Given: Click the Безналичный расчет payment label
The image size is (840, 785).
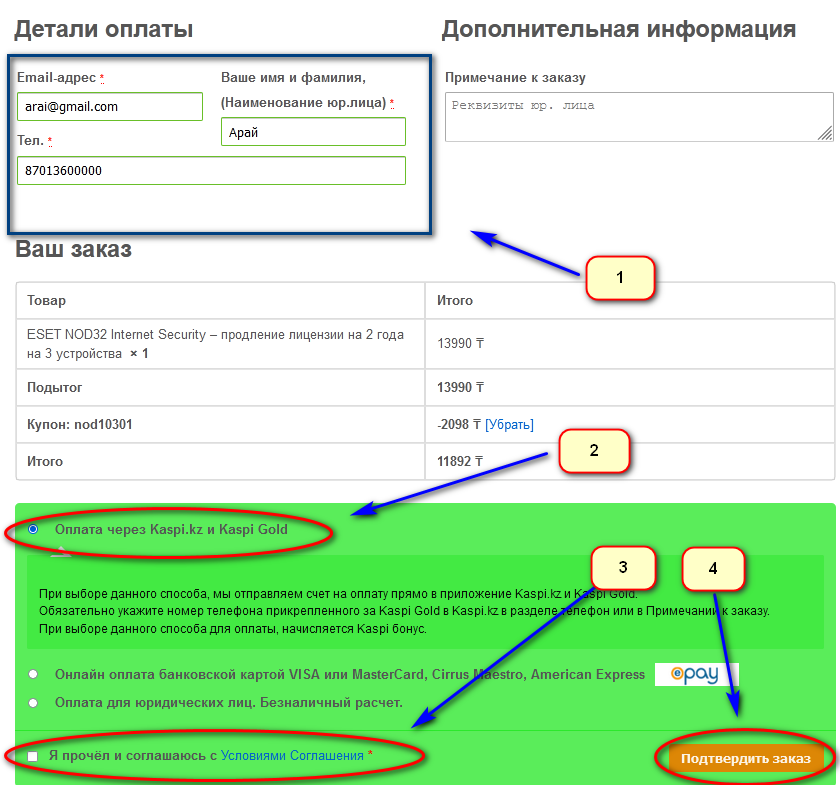Looking at the screenshot, I should click(x=229, y=702).
